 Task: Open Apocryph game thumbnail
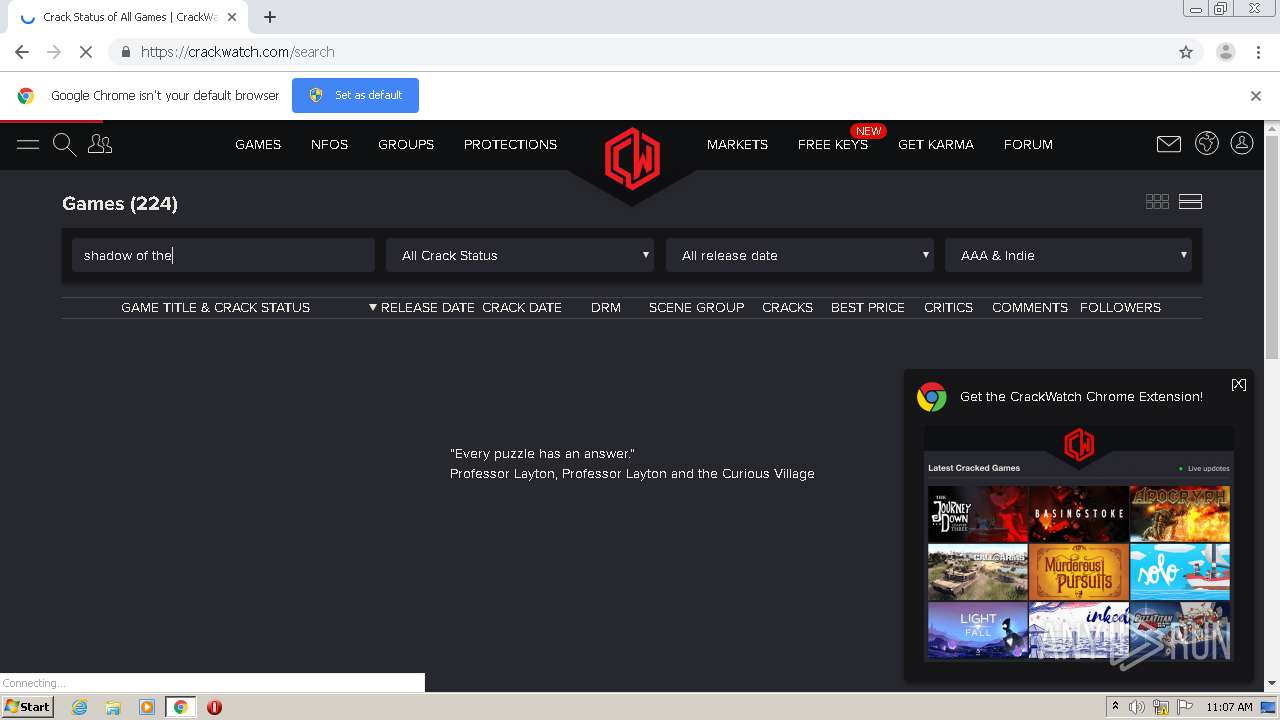coord(1179,514)
